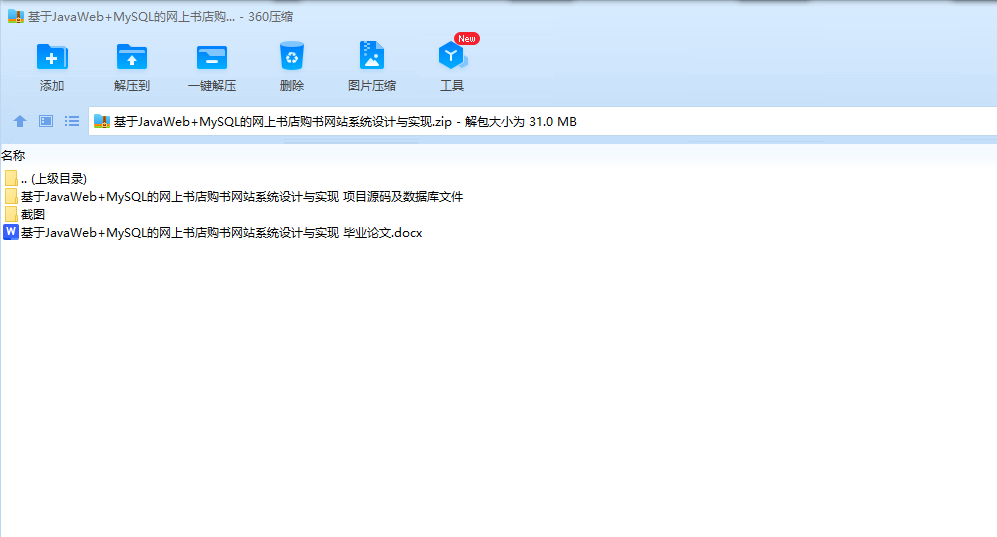
Task: Click the 360压缩 title bar app icon
Action: pyautogui.click(x=16, y=17)
